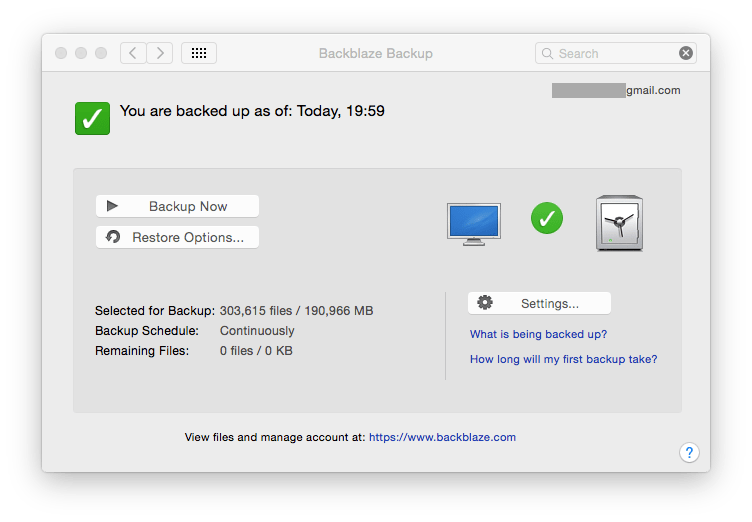The height and width of the screenshot is (522, 752).
Task: Click the round green checkmark icon
Action: click(546, 217)
